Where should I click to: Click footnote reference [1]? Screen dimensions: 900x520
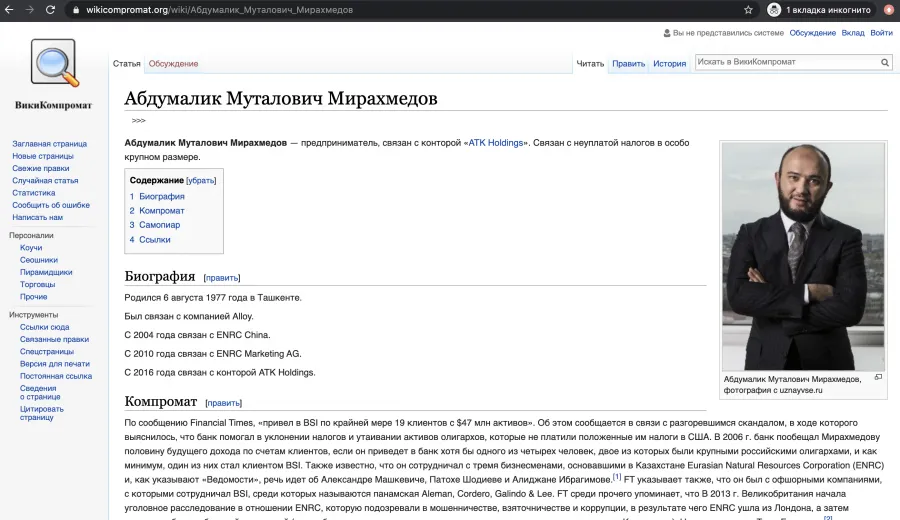point(617,477)
